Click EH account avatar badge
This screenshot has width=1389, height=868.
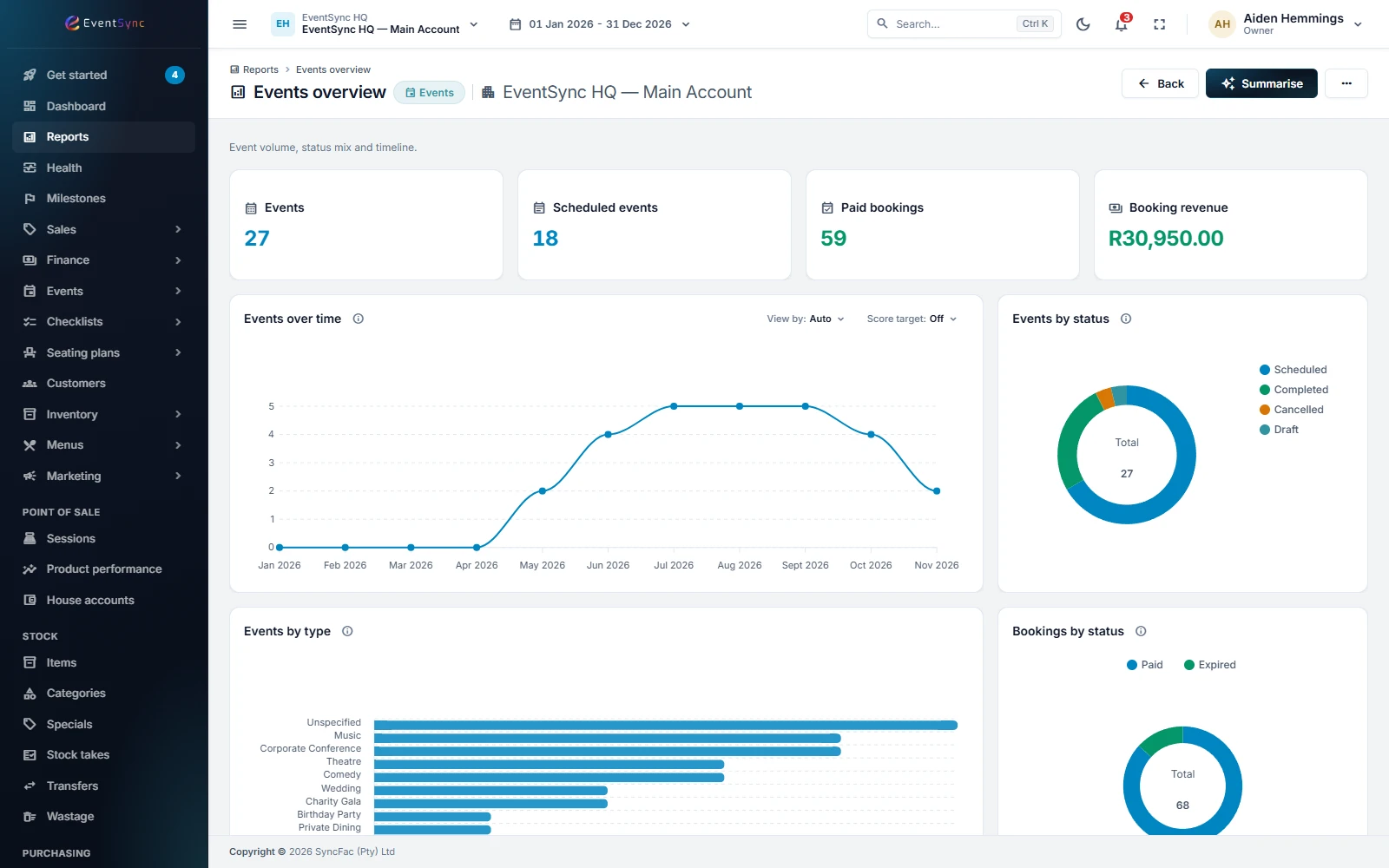[283, 23]
